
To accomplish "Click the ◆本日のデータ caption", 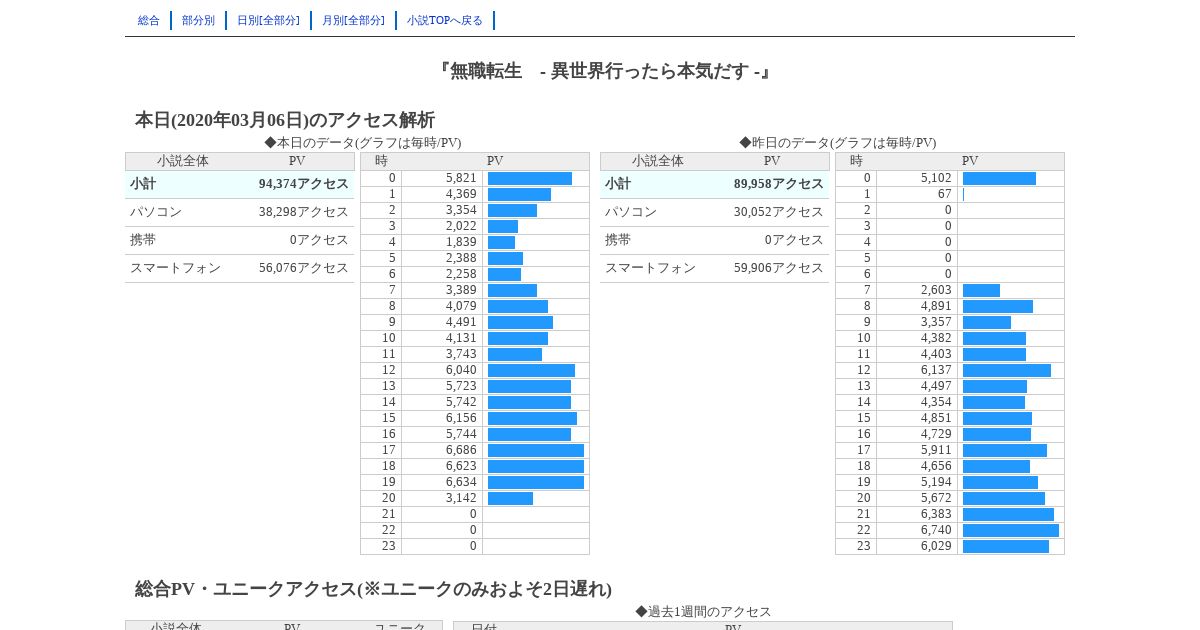I will [363, 143].
